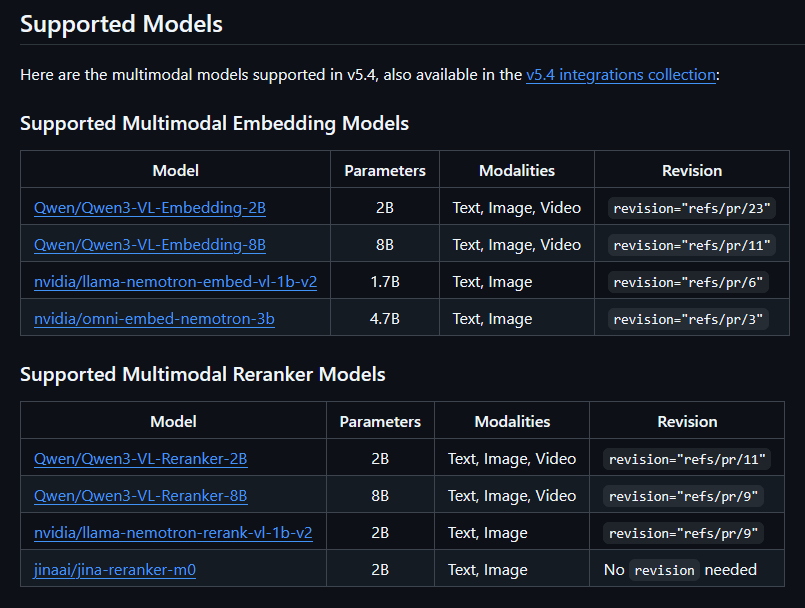The image size is (805, 608).
Task: Open the v5.4 integrations collection link
Action: point(620,75)
